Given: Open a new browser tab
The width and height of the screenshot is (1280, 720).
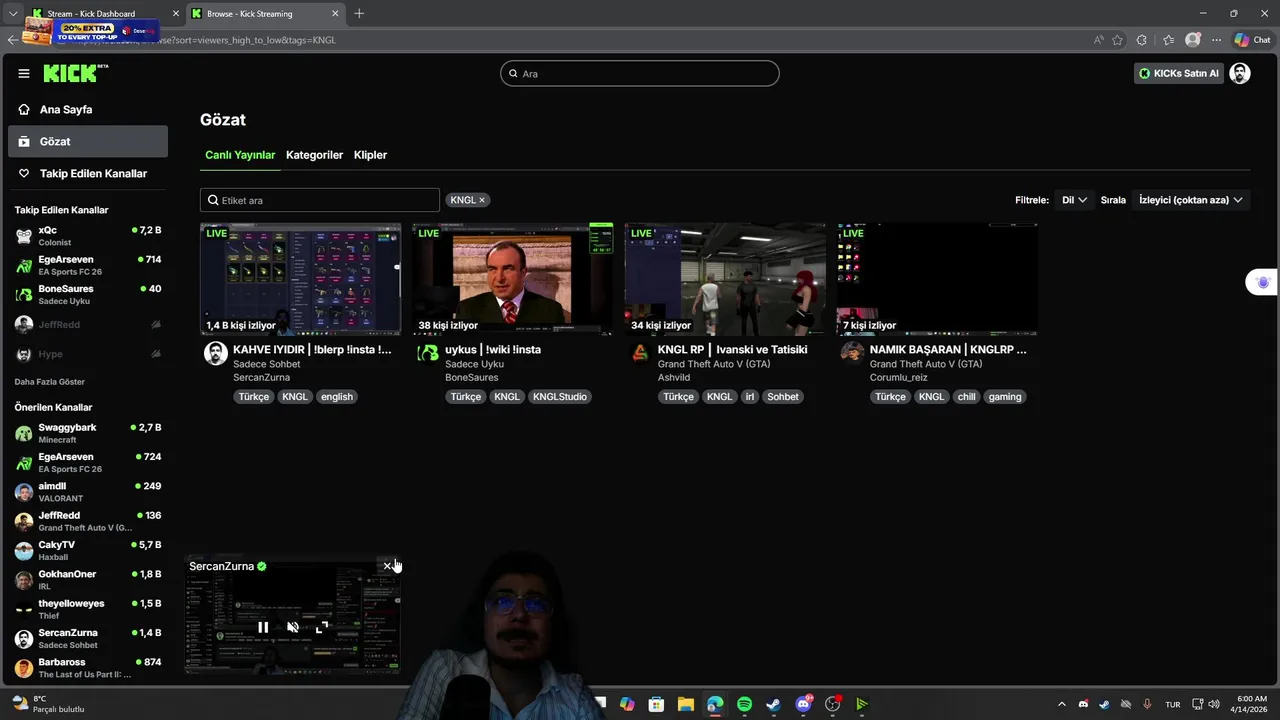Looking at the screenshot, I should pyautogui.click(x=359, y=13).
